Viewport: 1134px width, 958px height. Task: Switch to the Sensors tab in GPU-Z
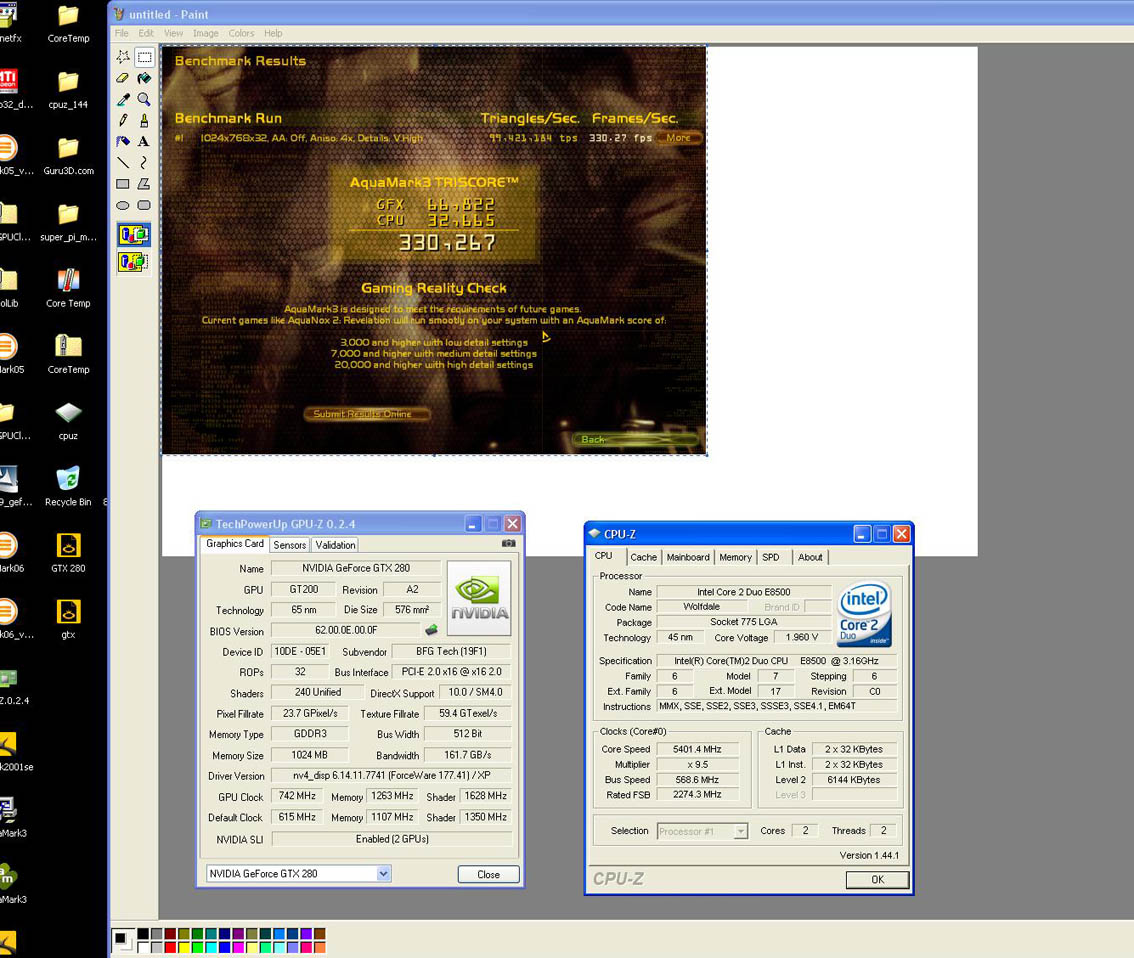tap(290, 545)
